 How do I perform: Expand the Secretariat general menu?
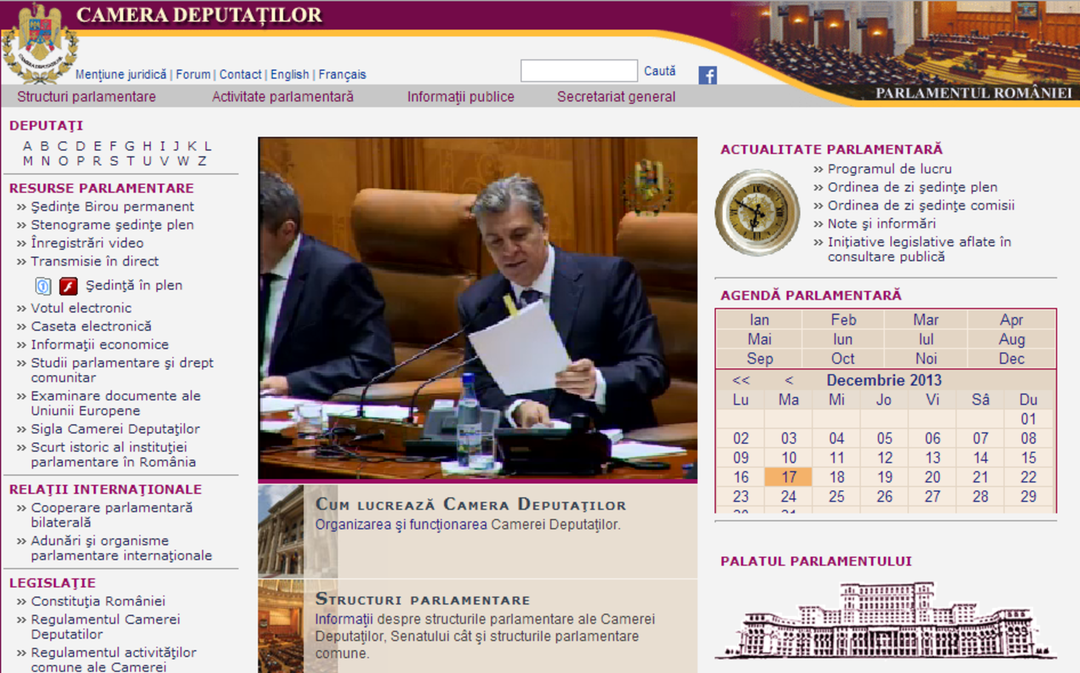(x=616, y=97)
